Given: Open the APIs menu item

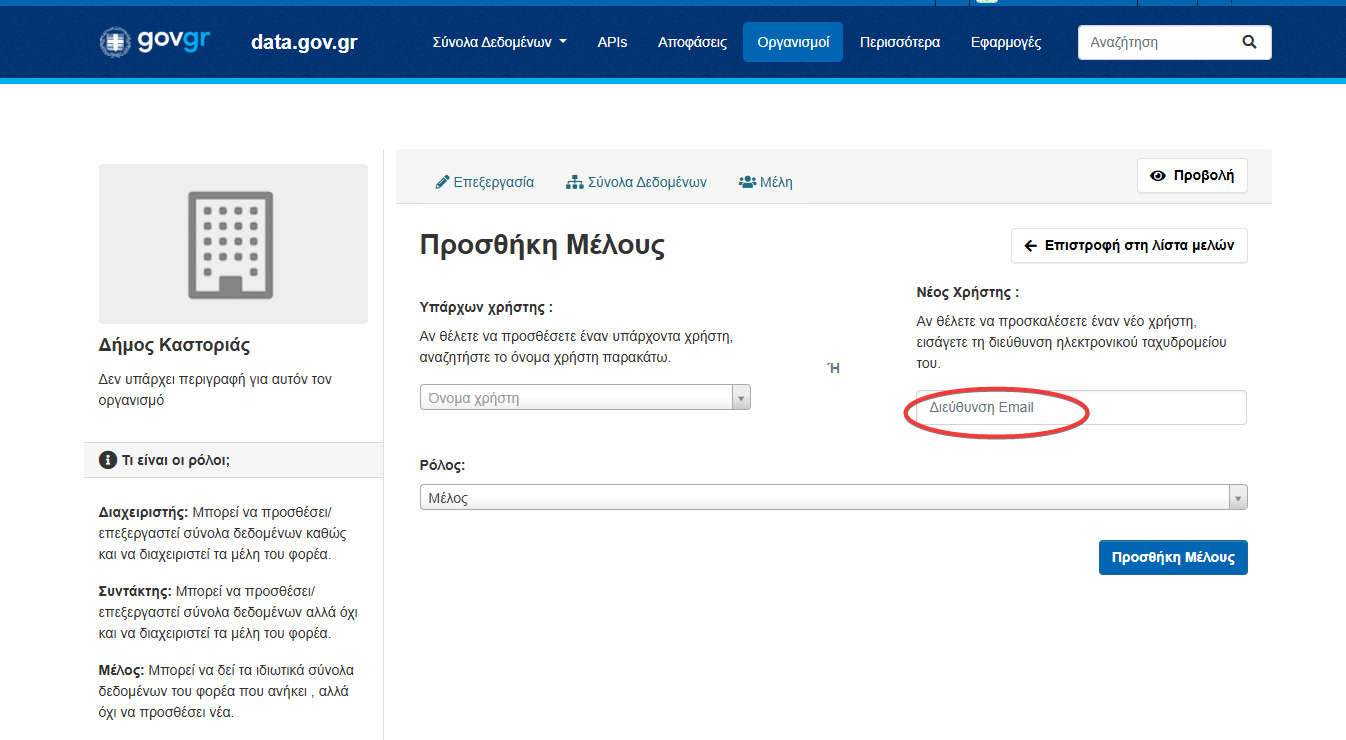Looking at the screenshot, I should click(612, 43).
